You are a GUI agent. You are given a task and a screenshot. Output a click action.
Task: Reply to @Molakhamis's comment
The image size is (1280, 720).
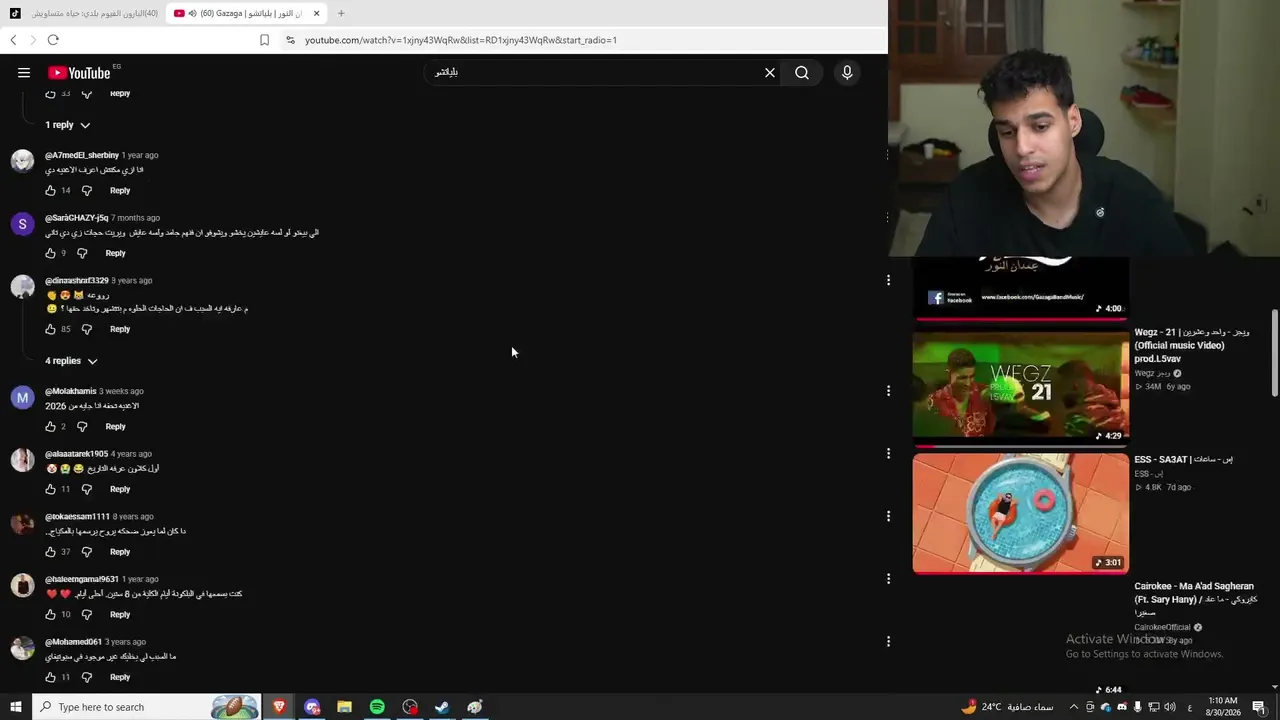(115, 427)
